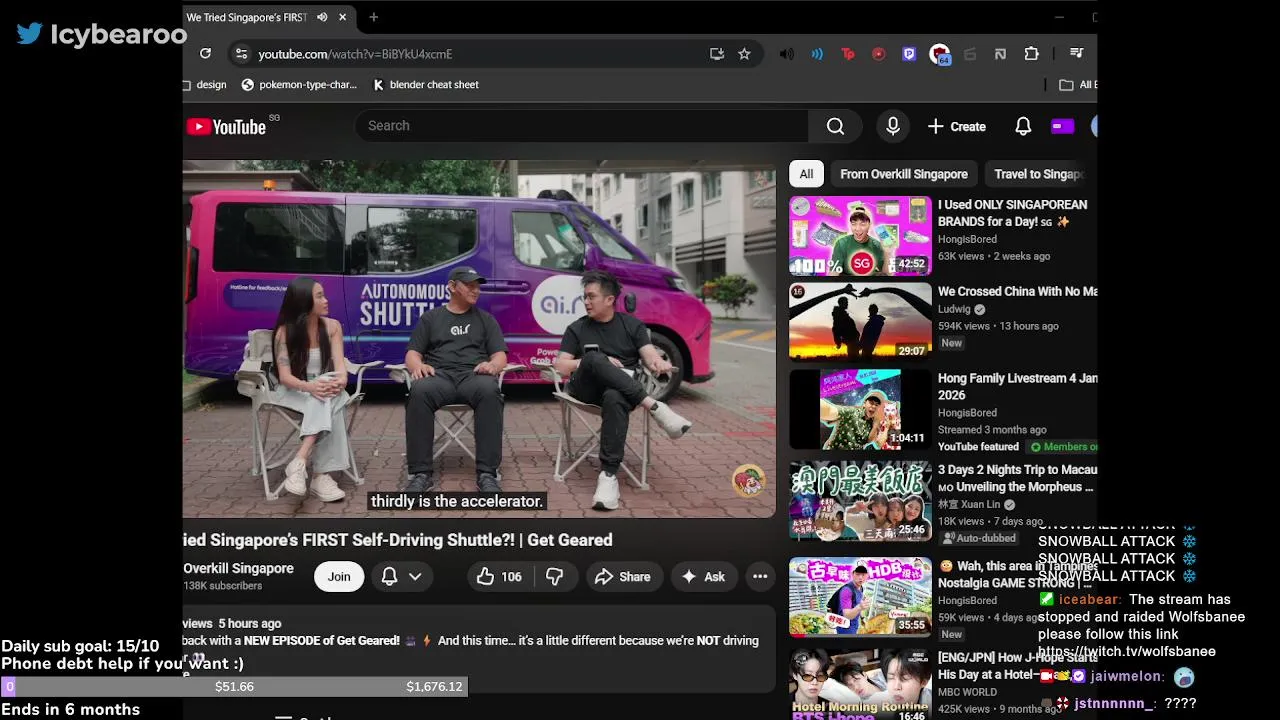Viewport: 1280px width, 720px height.
Task: Open Overkill Singapore channel name
Action: [238, 568]
